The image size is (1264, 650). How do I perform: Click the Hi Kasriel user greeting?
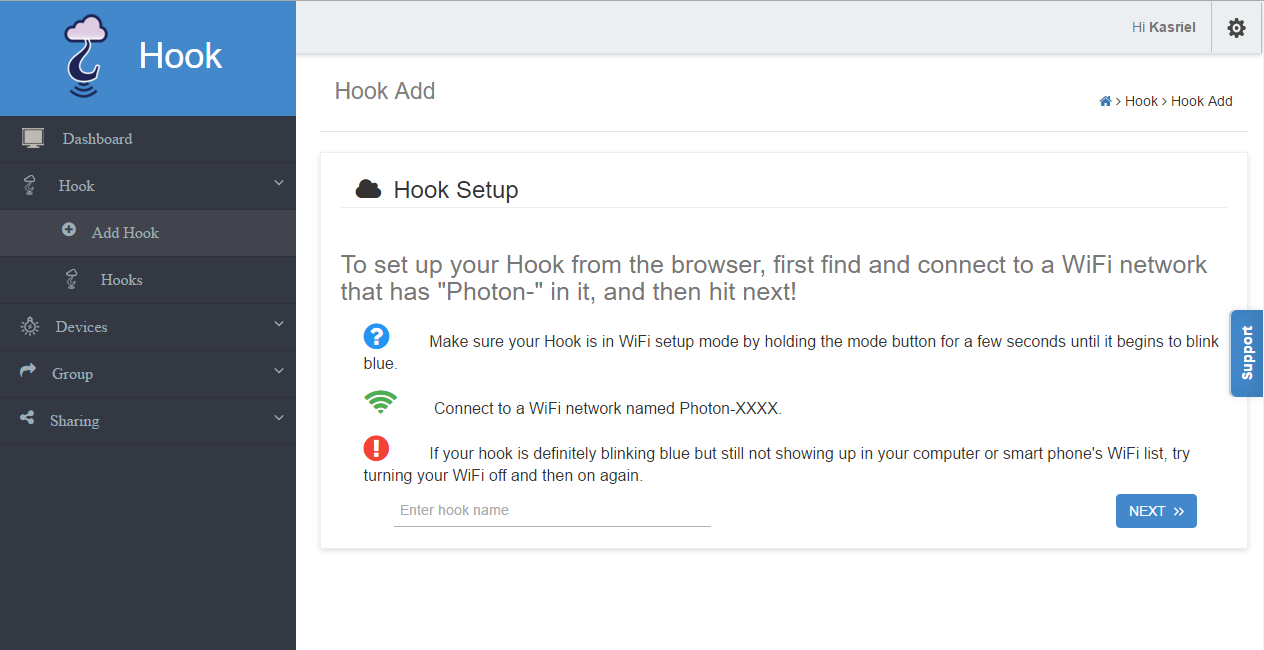click(x=1164, y=27)
